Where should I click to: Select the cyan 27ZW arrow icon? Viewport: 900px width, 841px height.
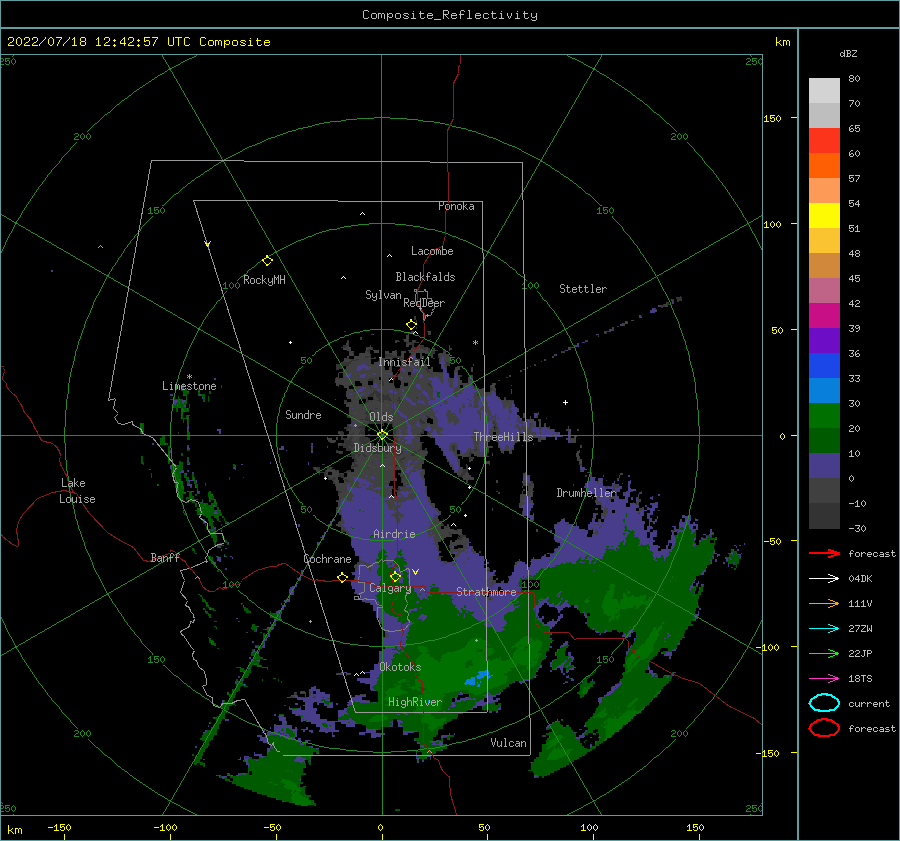(824, 629)
